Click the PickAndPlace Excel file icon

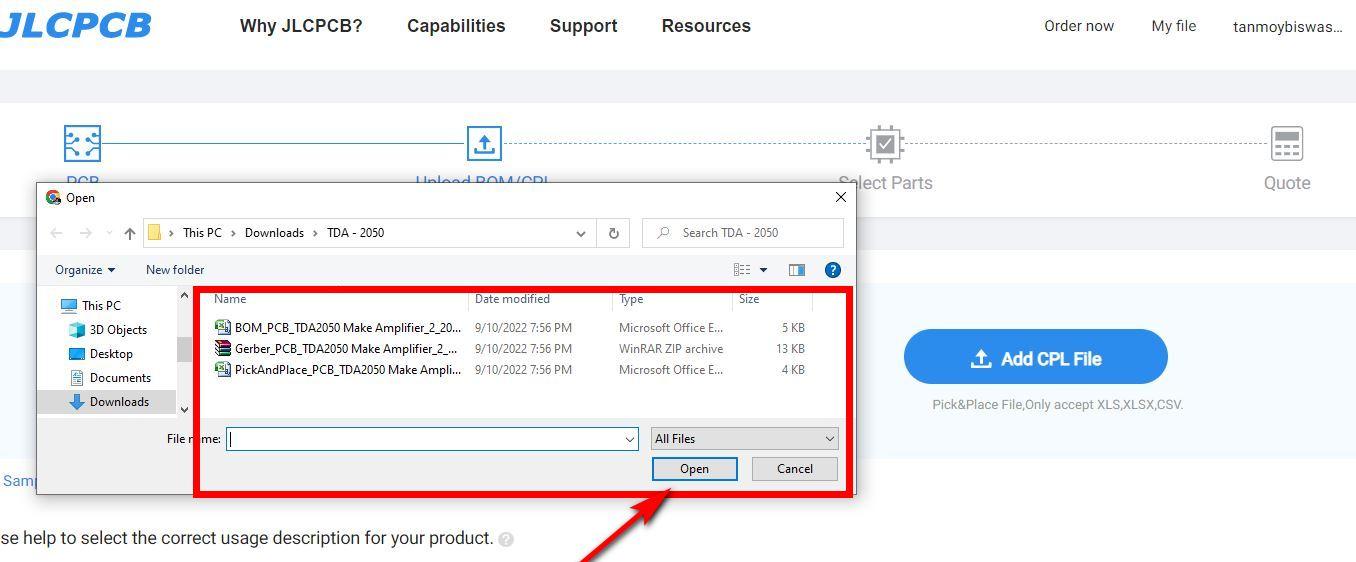pos(223,369)
